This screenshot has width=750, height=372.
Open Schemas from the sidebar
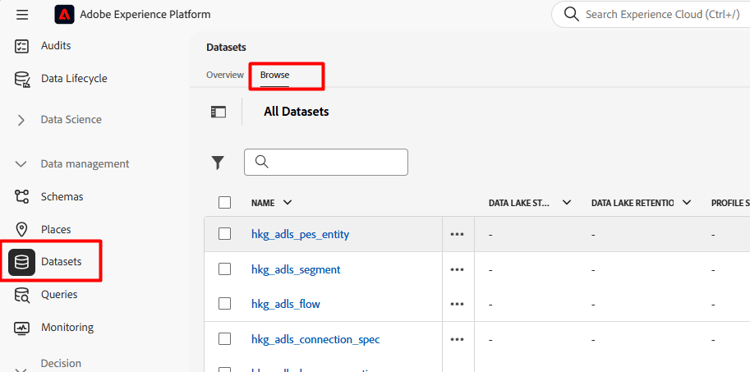[x=62, y=197]
